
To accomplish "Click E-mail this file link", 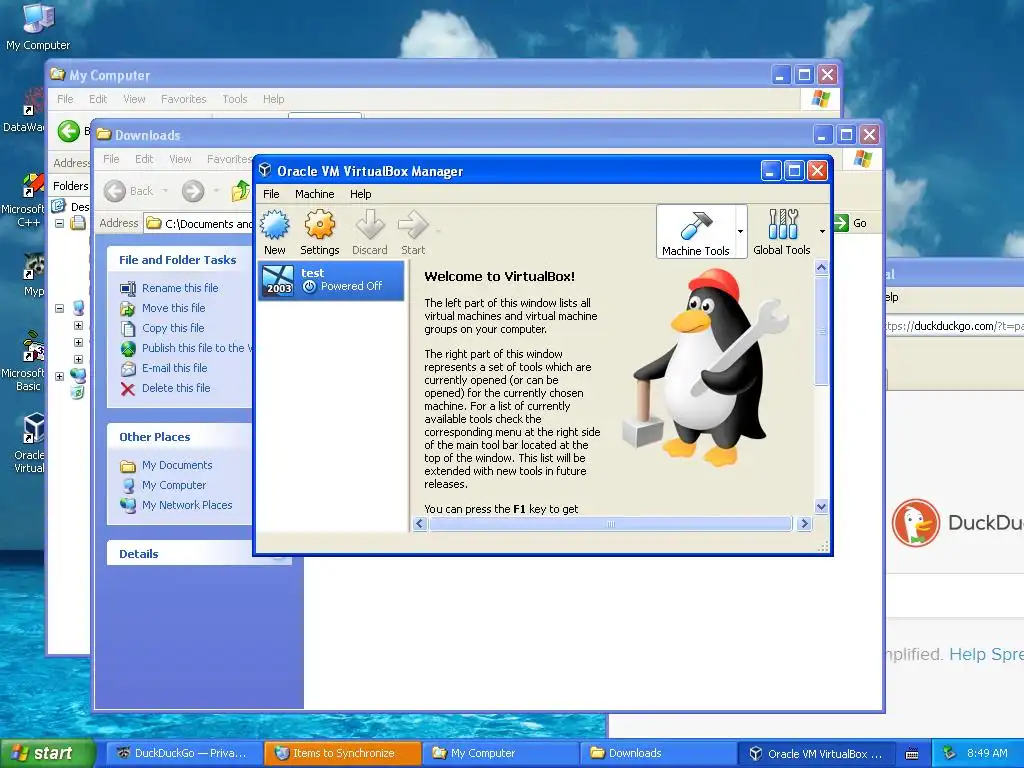I will 174,368.
